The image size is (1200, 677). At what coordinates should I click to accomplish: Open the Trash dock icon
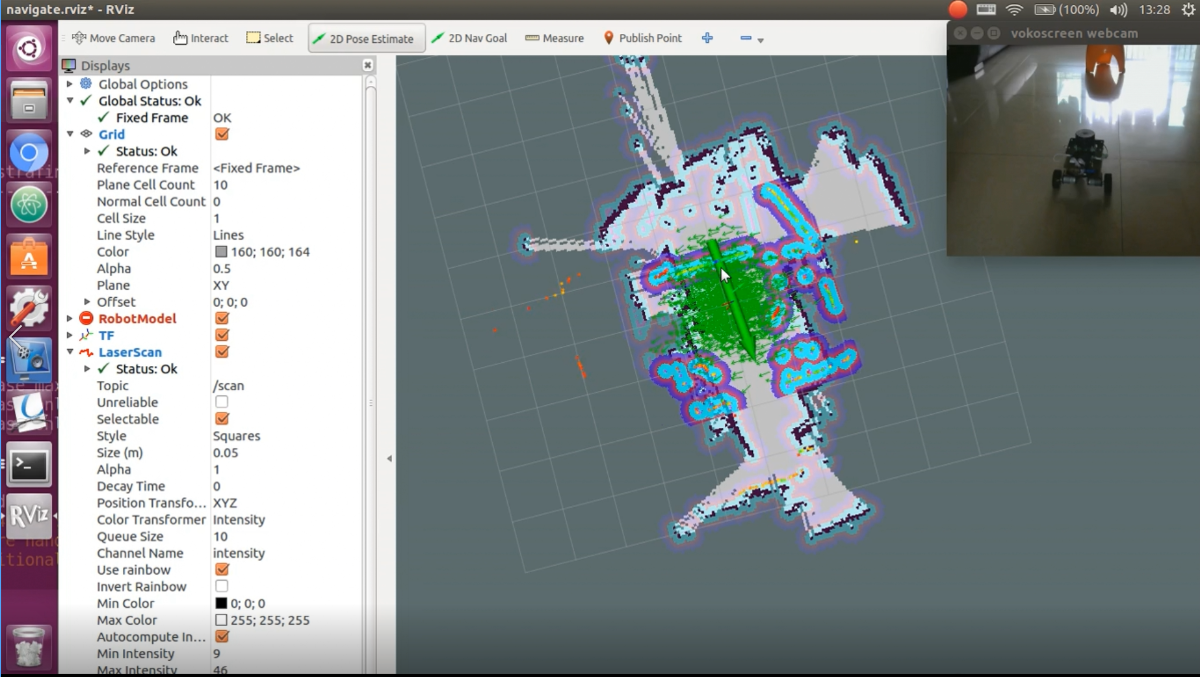(x=29, y=646)
